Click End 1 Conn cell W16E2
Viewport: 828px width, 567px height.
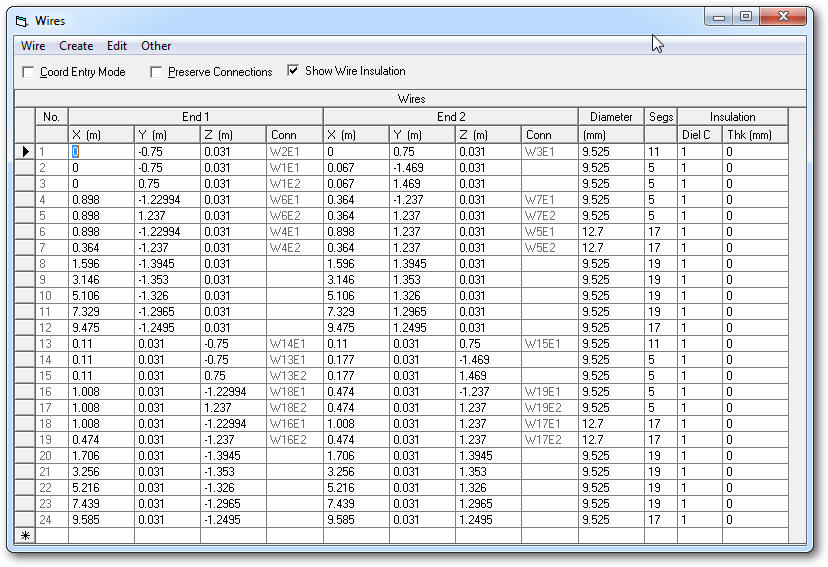pos(295,440)
